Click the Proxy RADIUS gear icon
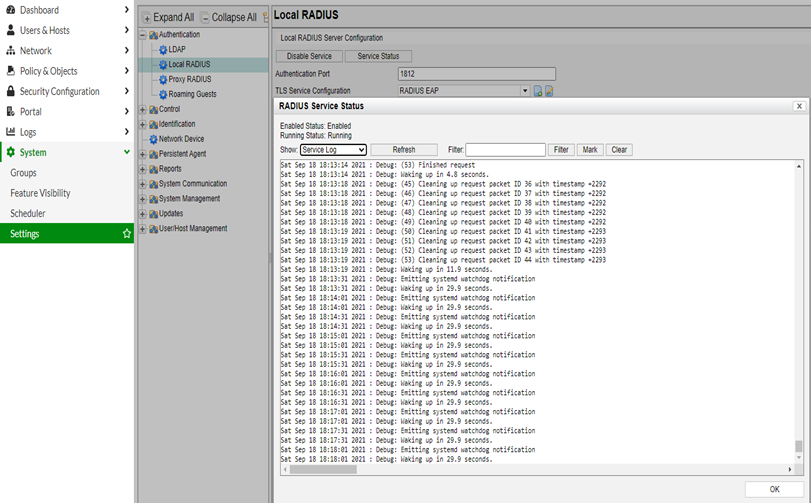Image resolution: width=811 pixels, height=503 pixels. click(163, 80)
